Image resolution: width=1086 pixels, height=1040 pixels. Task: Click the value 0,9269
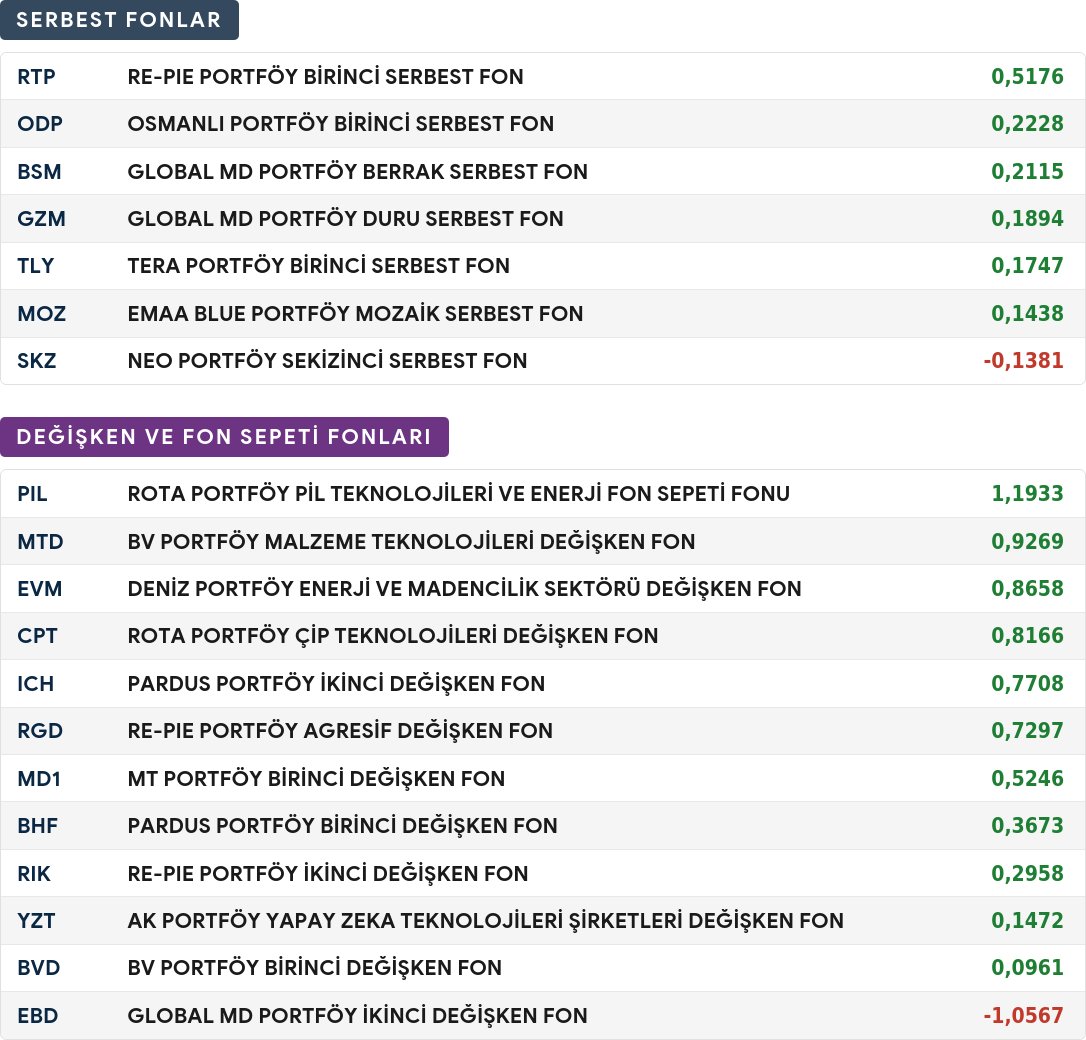pos(1027,541)
